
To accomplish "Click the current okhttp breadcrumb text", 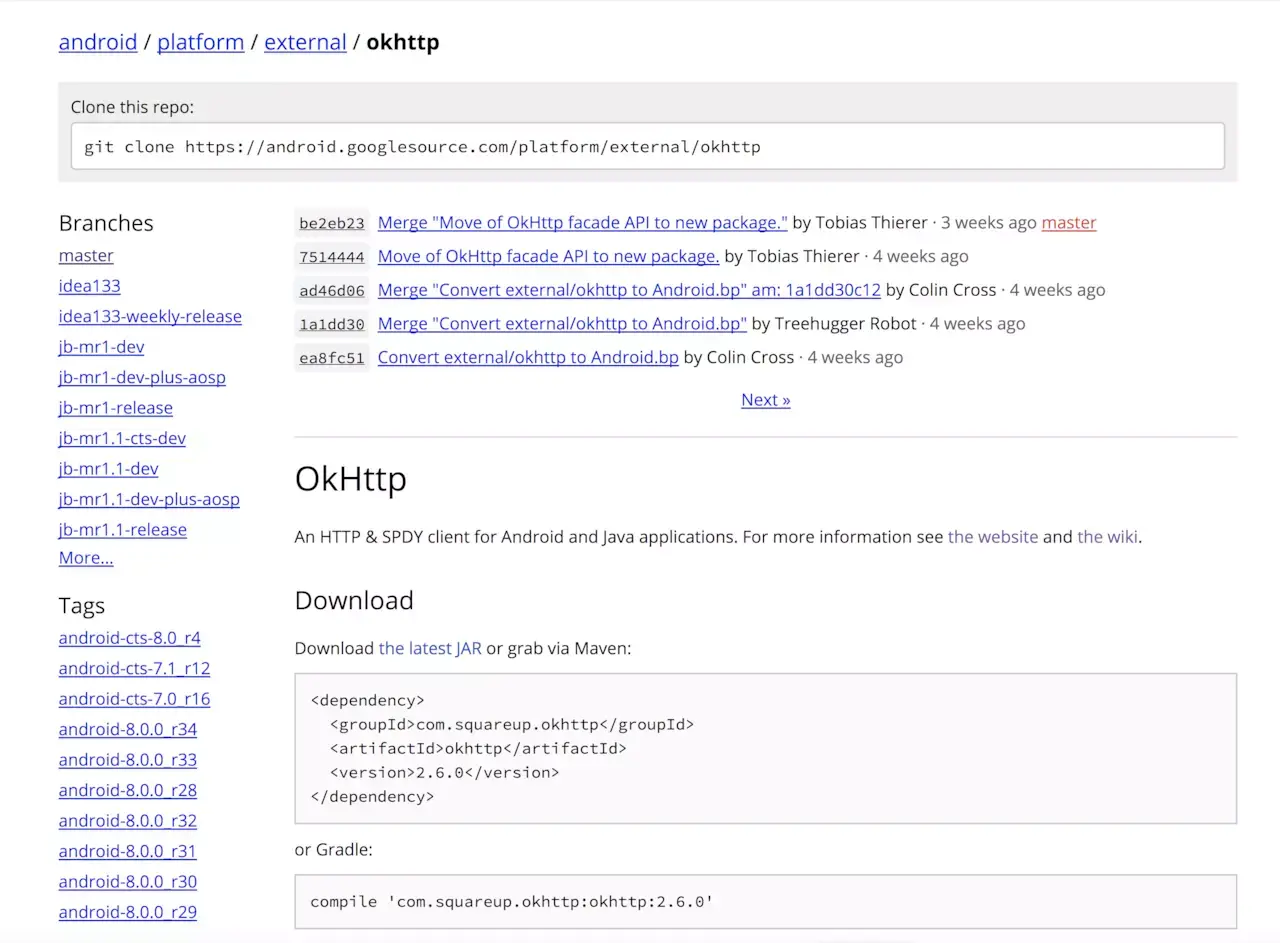I will pos(403,42).
